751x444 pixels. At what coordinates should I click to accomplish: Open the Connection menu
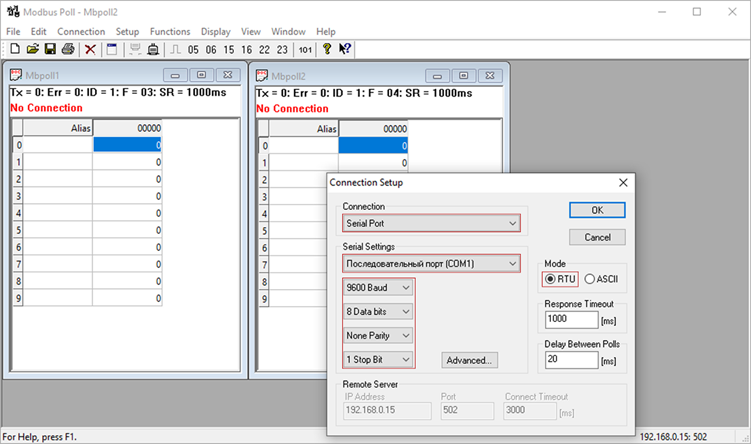coord(81,32)
